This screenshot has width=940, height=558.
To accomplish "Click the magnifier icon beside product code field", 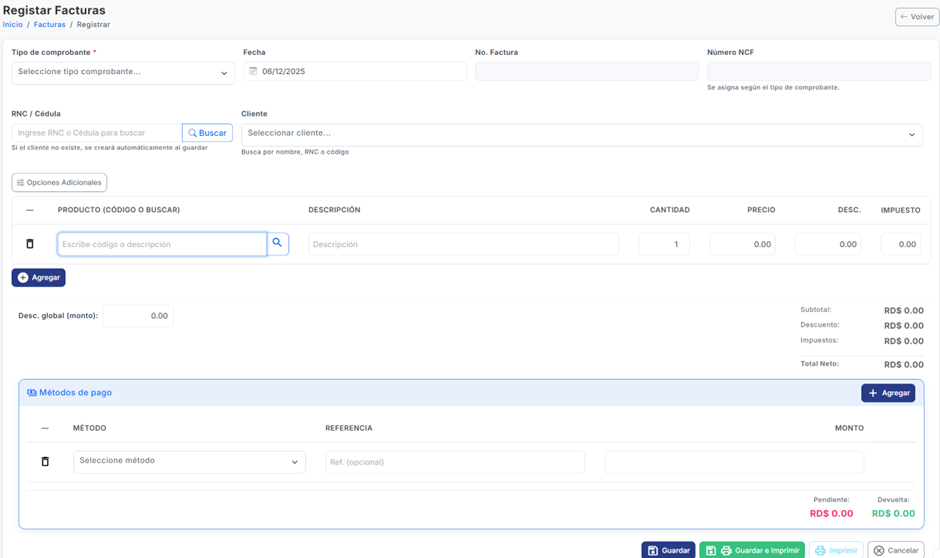I will (278, 243).
